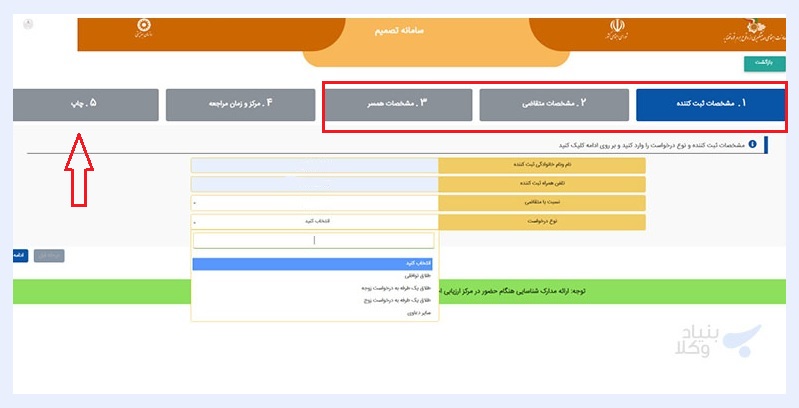Click the نوع درخواست label
Screen dimensions: 799x408
(x=542, y=222)
